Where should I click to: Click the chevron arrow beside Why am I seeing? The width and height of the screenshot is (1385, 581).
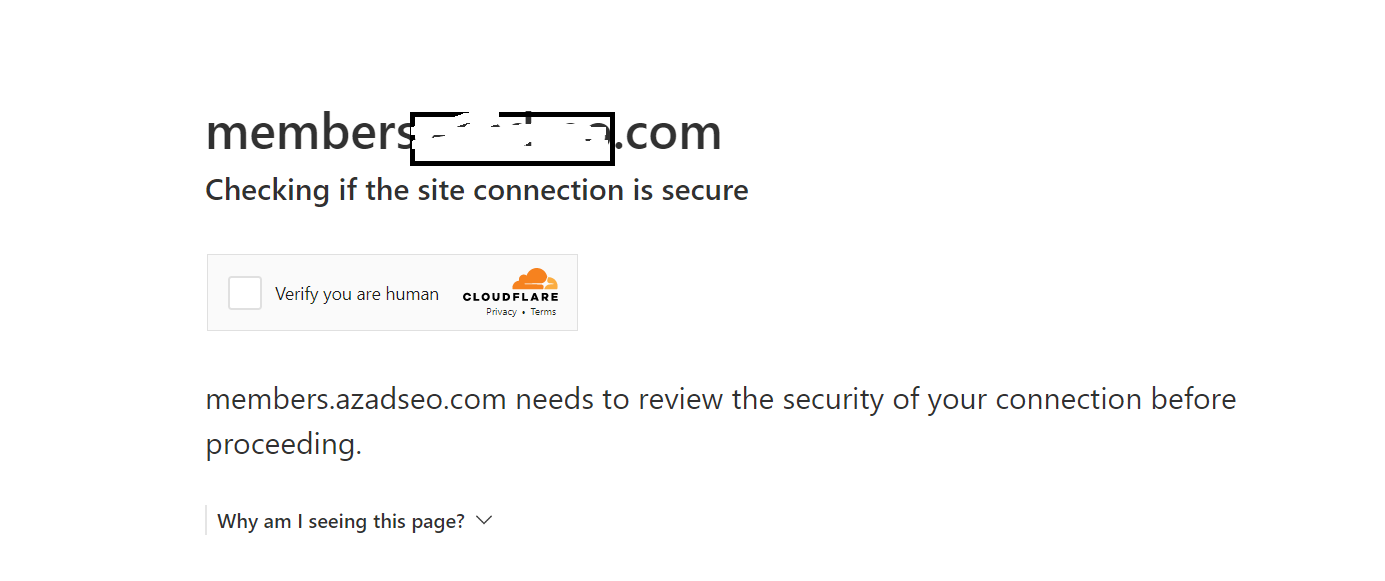pos(484,521)
